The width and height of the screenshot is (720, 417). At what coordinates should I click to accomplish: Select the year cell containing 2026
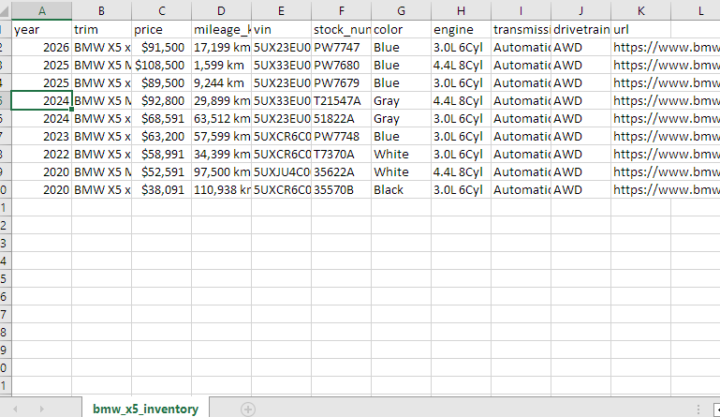point(42,47)
